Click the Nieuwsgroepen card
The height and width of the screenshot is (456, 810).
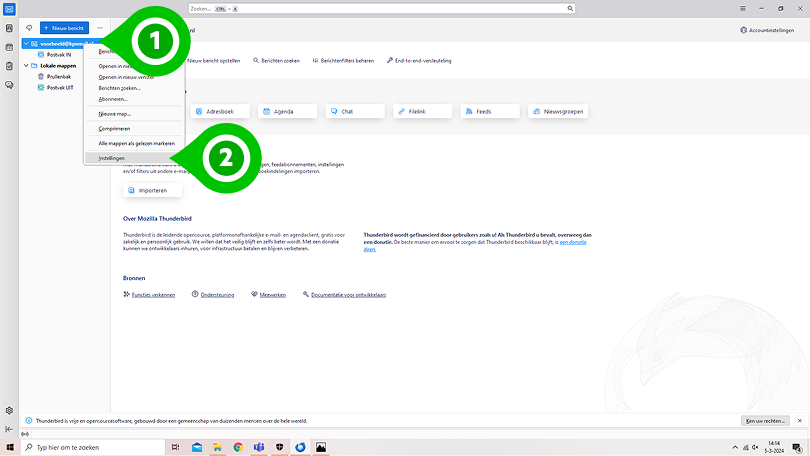point(558,112)
